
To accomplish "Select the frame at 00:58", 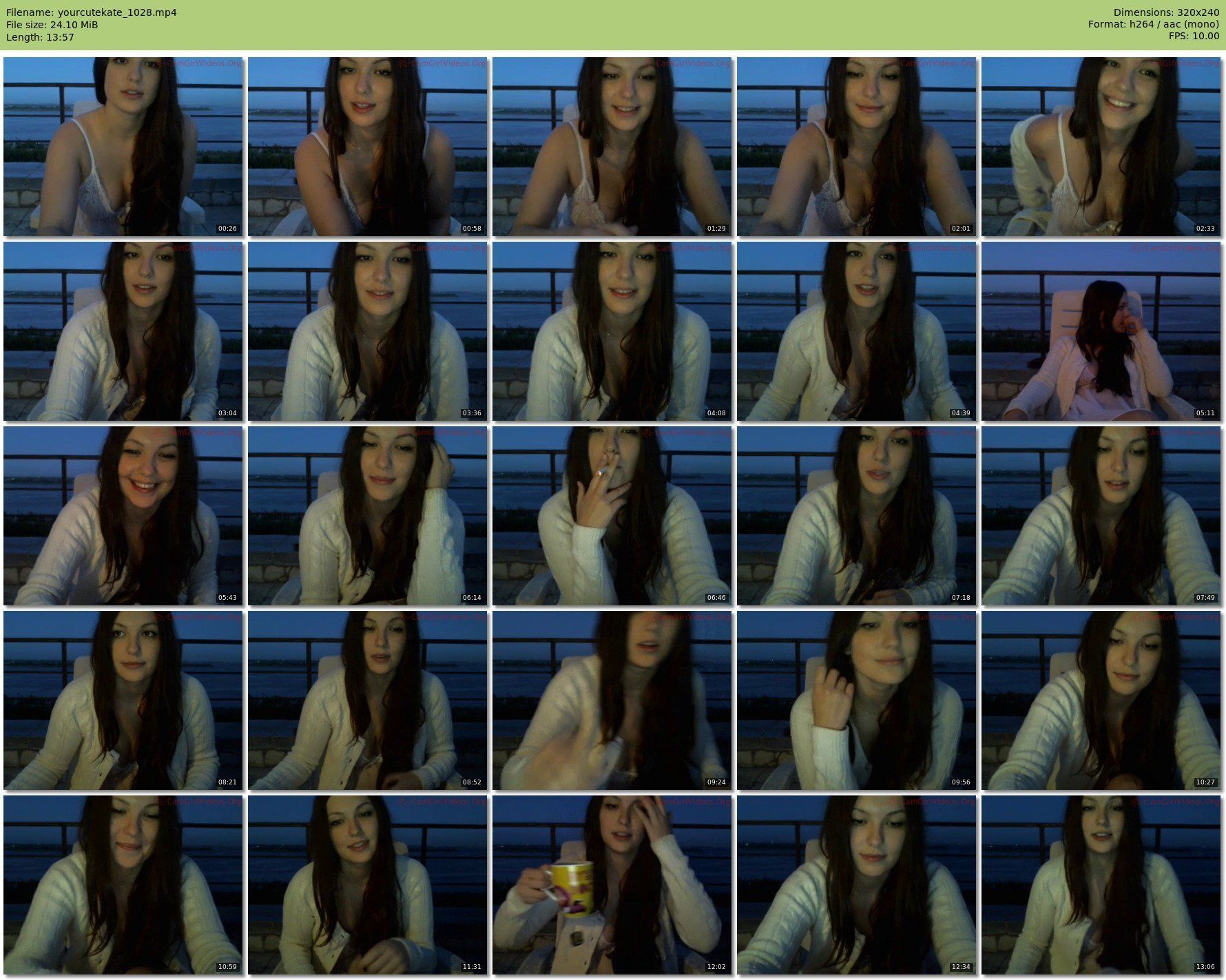I will 367,147.
